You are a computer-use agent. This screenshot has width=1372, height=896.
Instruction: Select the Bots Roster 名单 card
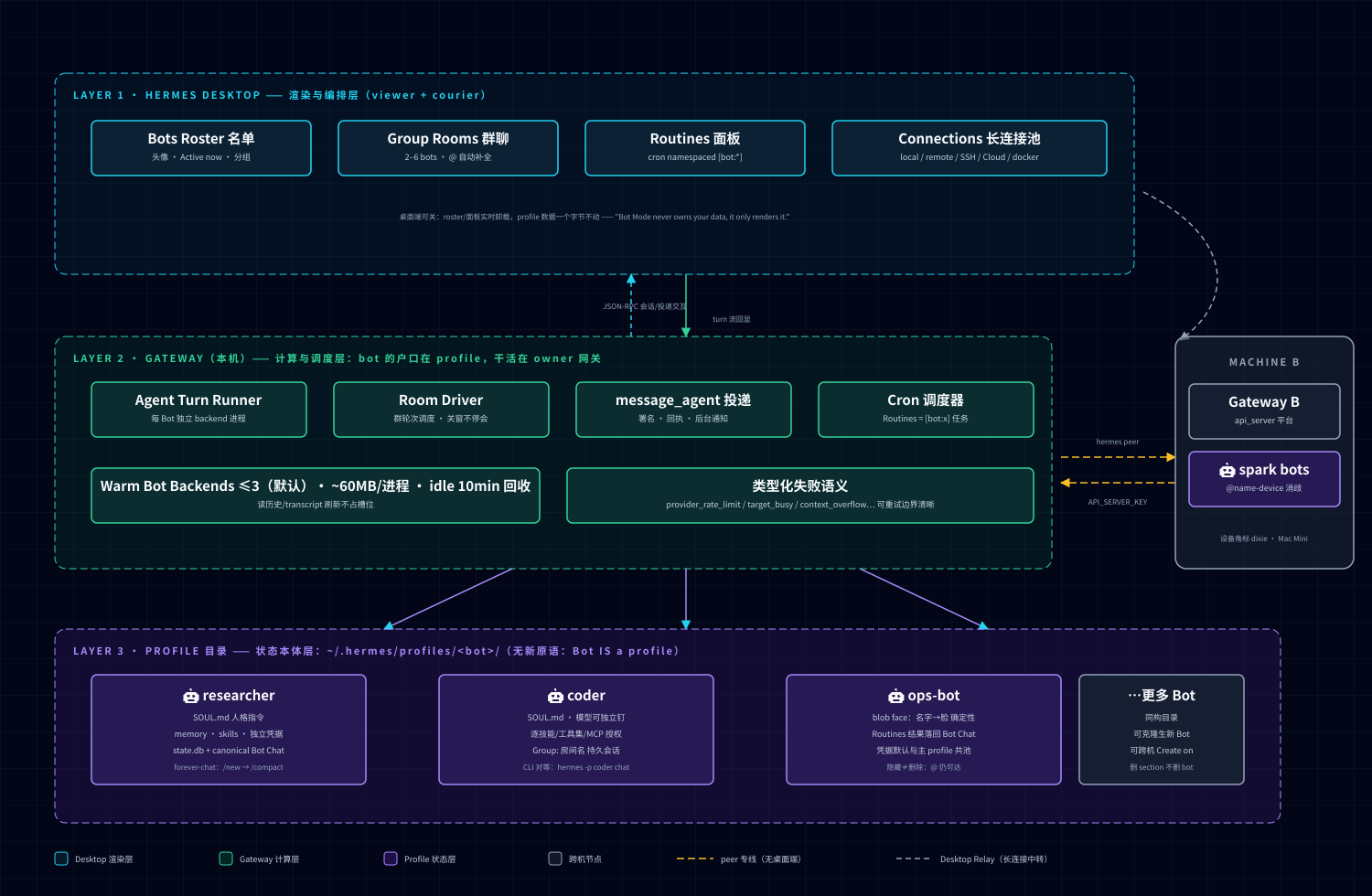pyautogui.click(x=201, y=148)
